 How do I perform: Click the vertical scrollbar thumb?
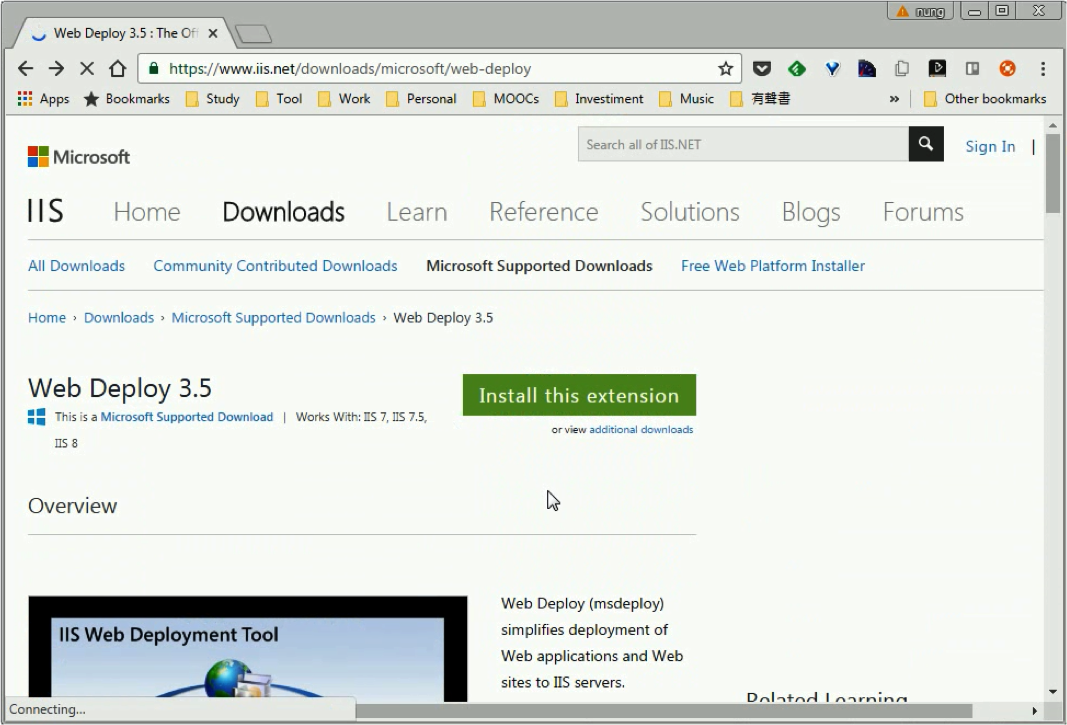pyautogui.click(x=1053, y=173)
